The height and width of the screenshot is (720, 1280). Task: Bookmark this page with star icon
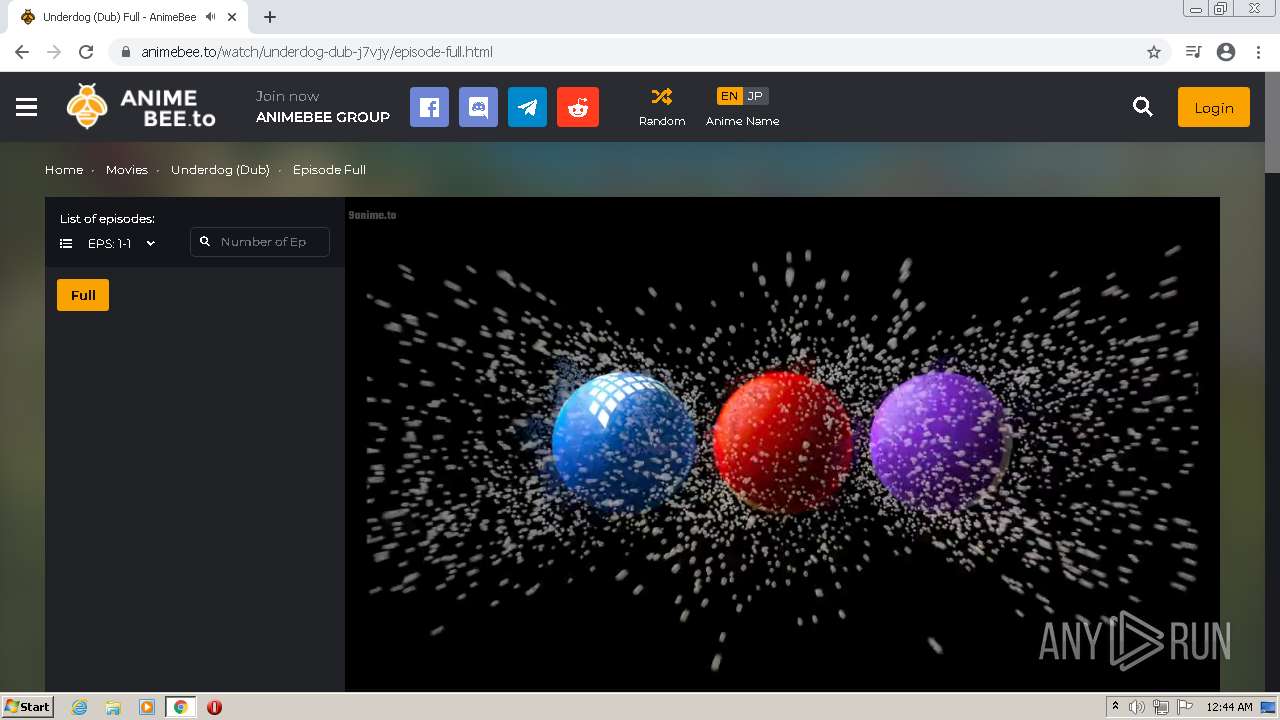point(1154,52)
